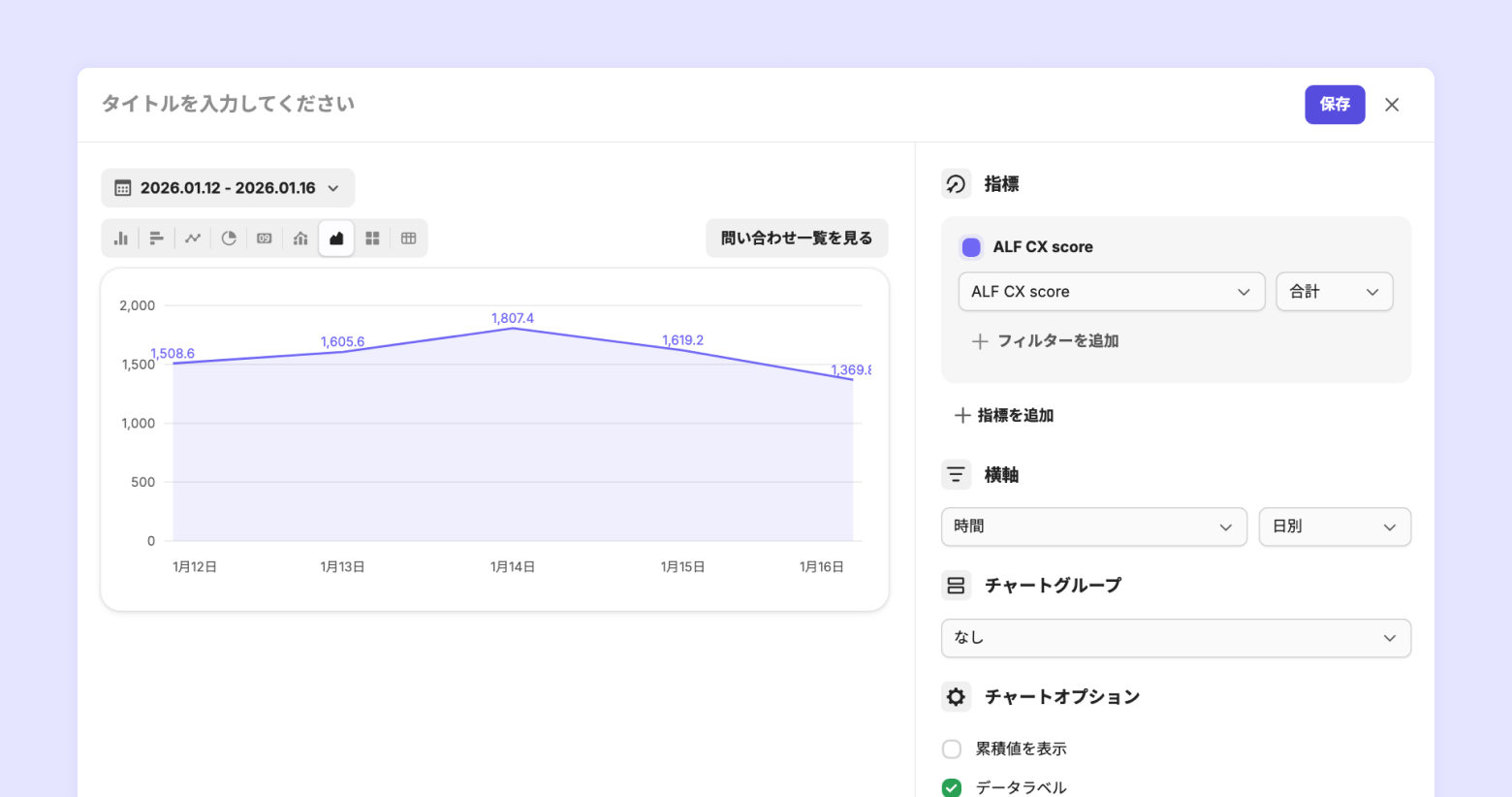Click the 1,807.4 data label on chart
The width and height of the screenshot is (1512, 797).
click(x=513, y=318)
